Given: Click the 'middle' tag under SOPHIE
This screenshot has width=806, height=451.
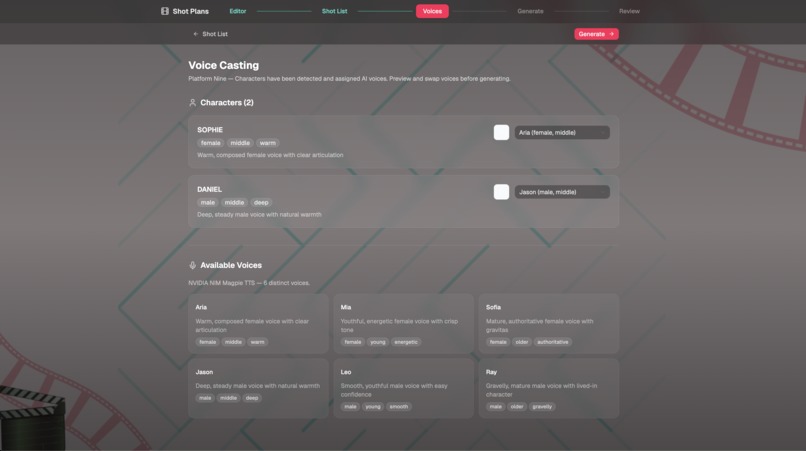Looking at the screenshot, I should (x=240, y=143).
